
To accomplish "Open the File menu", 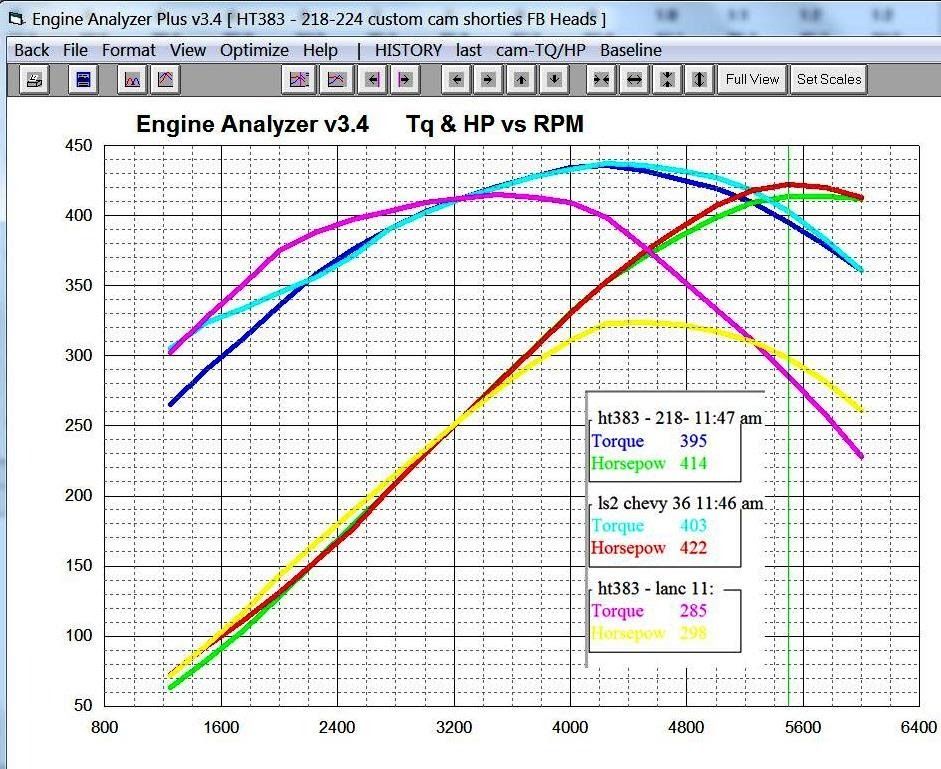I will pos(76,50).
